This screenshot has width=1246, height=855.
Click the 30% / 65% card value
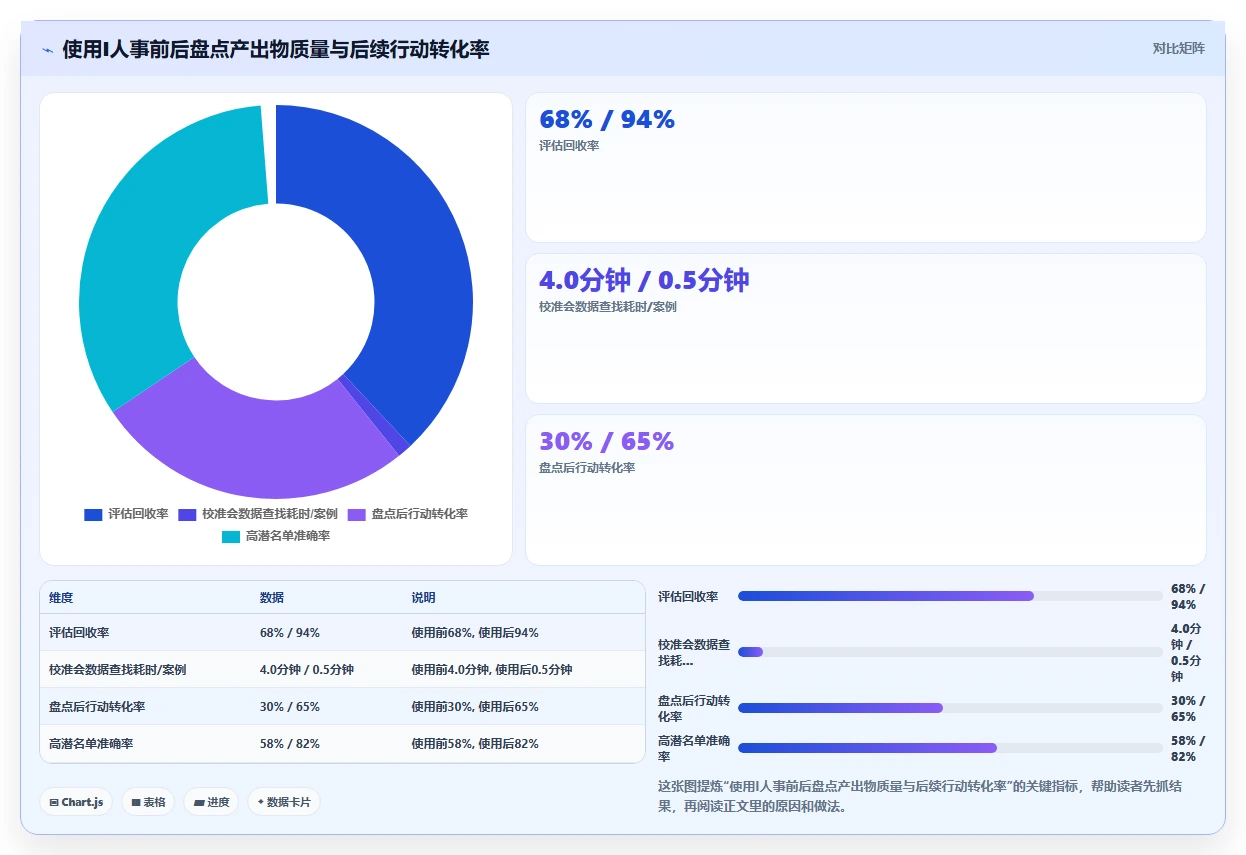point(607,442)
